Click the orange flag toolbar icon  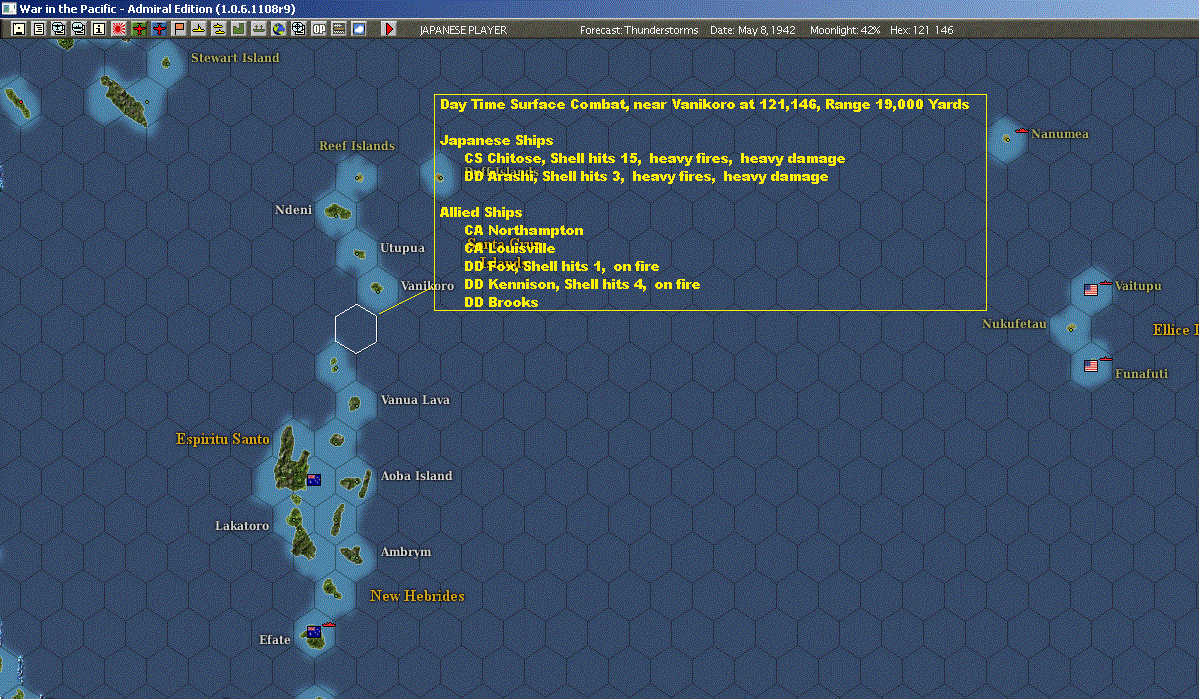[x=179, y=29]
